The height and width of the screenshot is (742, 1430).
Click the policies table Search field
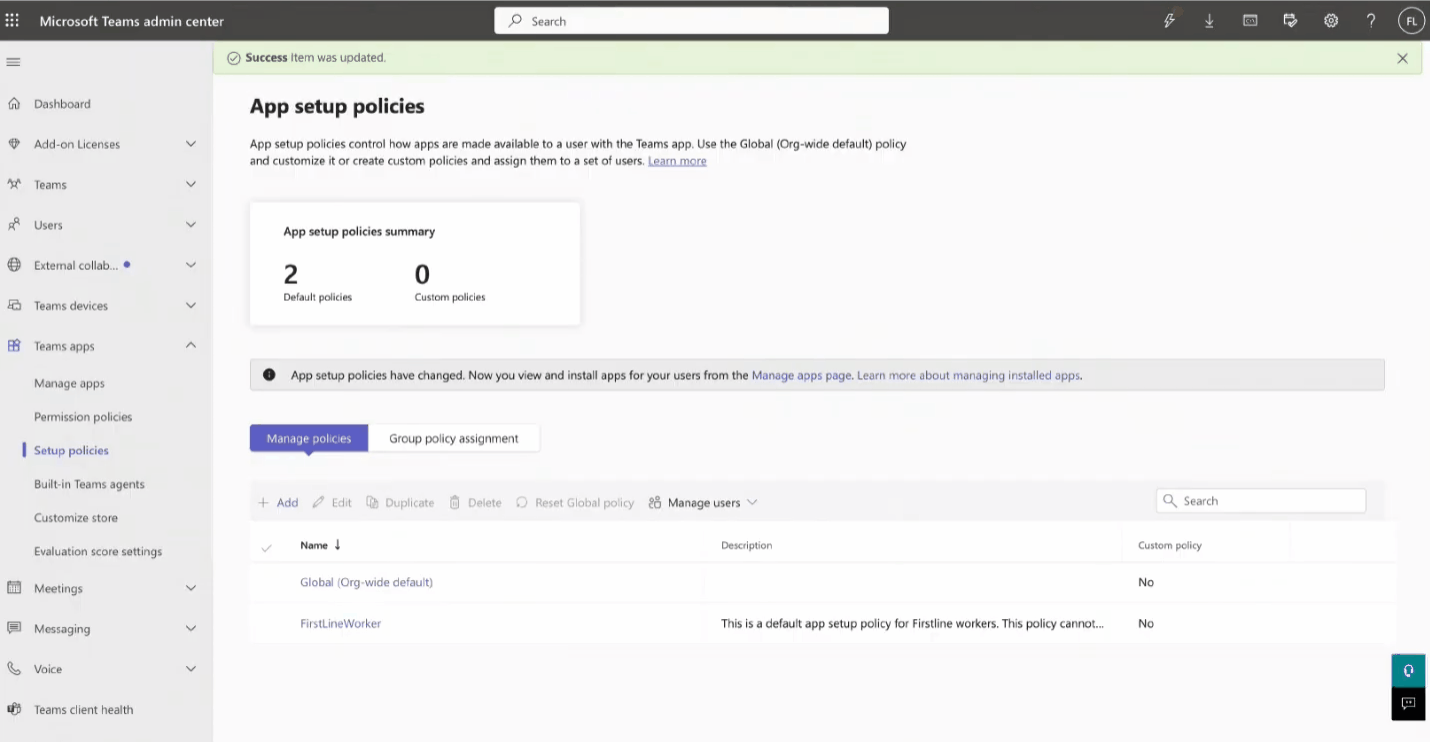pos(1261,501)
